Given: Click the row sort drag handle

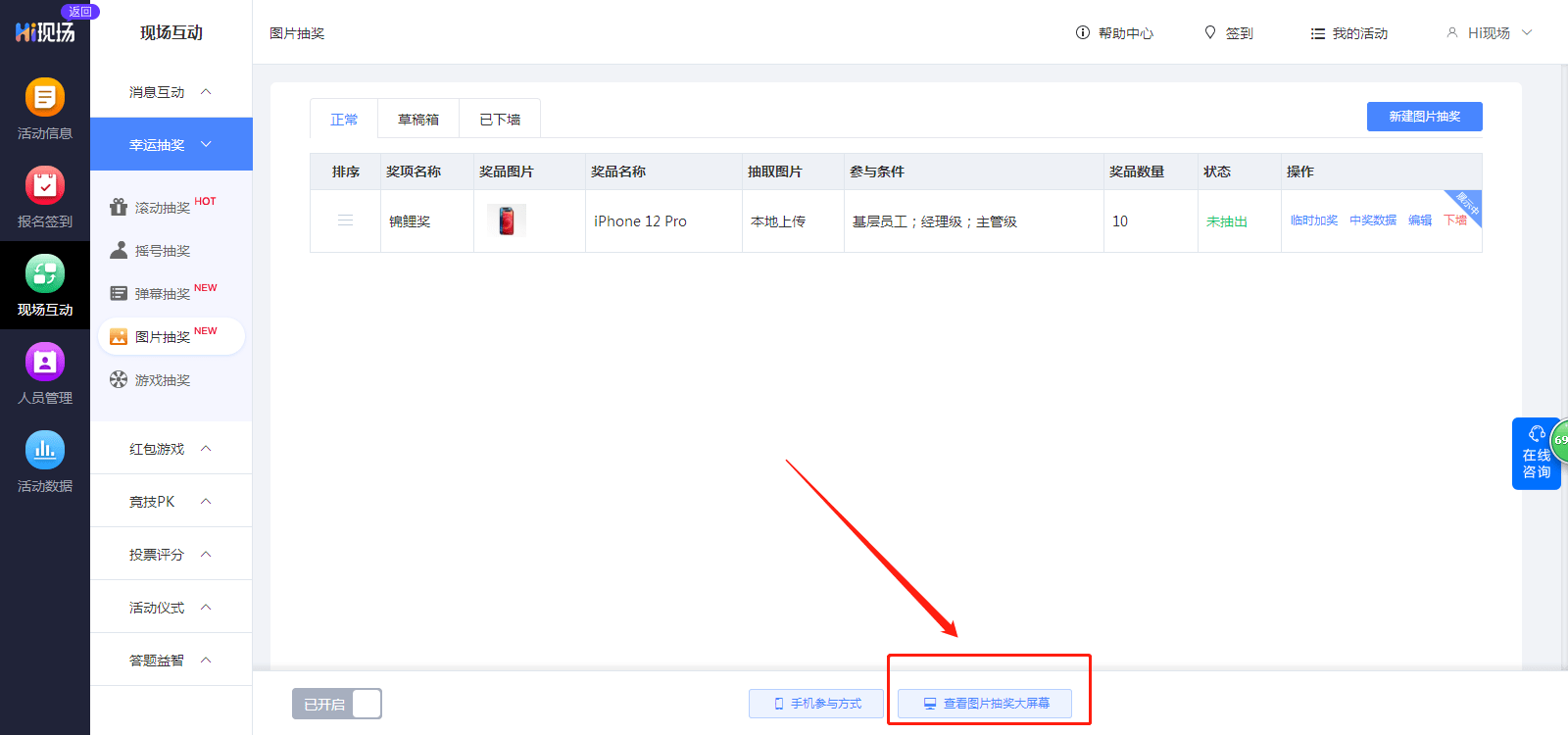Looking at the screenshot, I should (345, 220).
